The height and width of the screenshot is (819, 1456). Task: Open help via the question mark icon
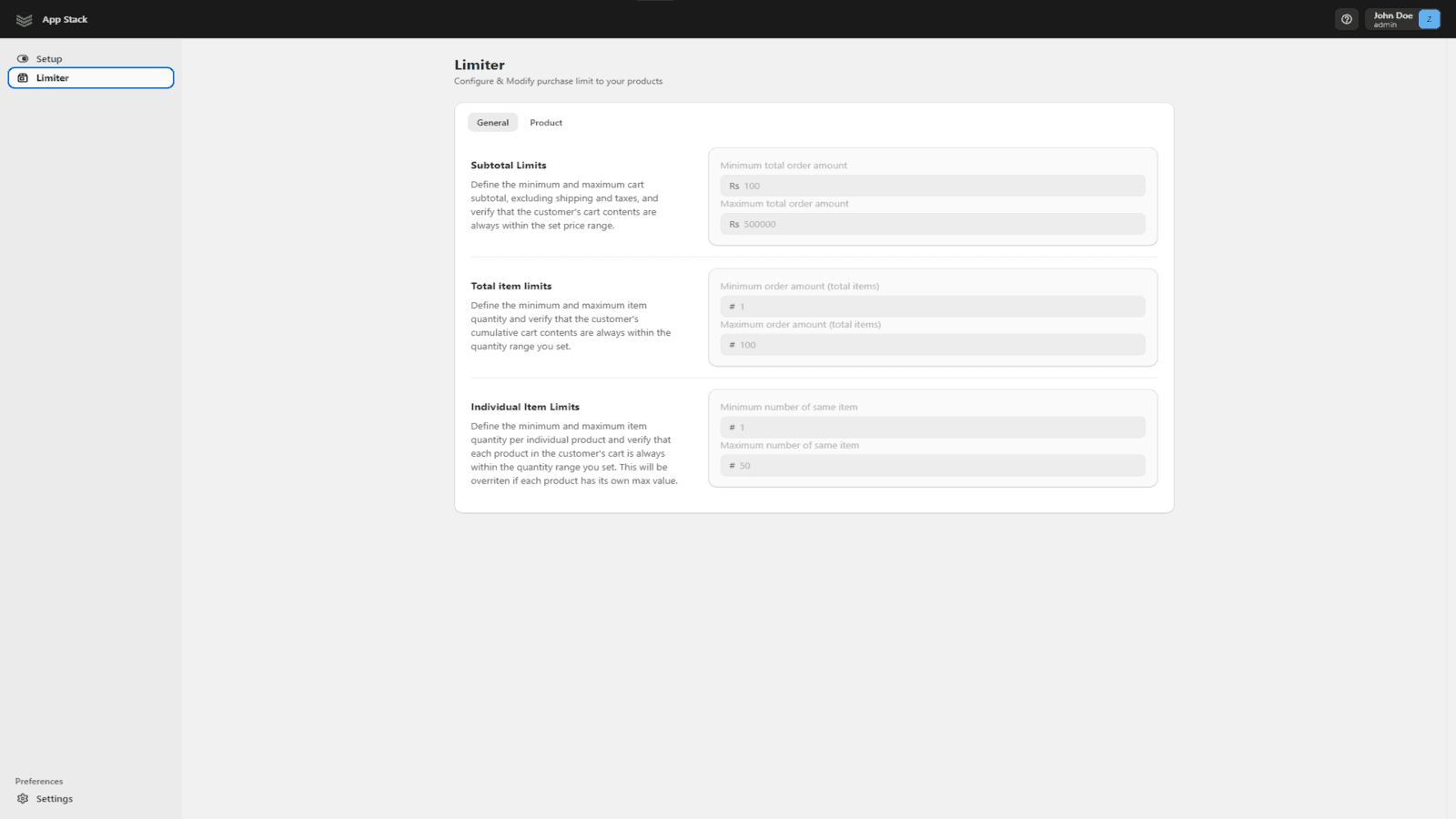tap(1347, 19)
